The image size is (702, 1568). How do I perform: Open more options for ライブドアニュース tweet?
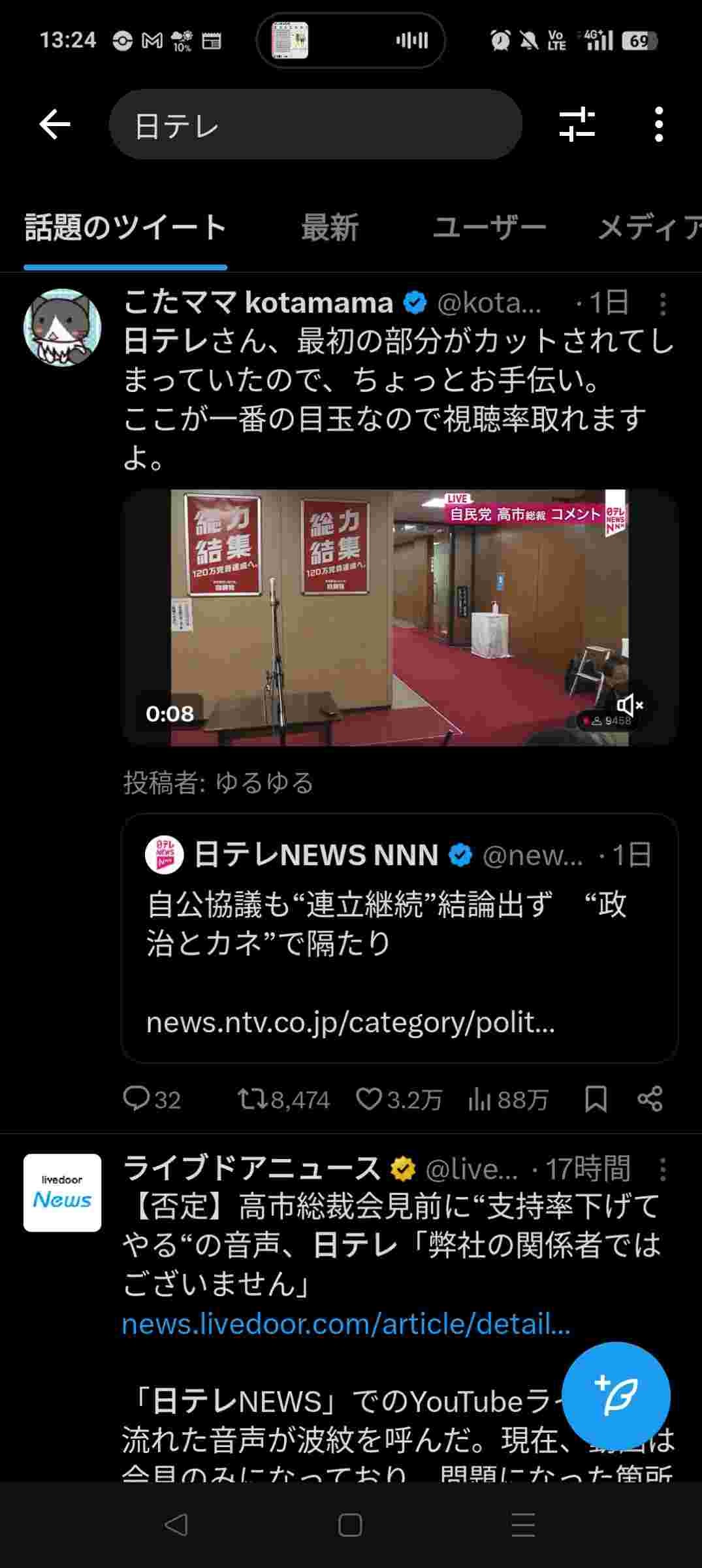point(663,1169)
